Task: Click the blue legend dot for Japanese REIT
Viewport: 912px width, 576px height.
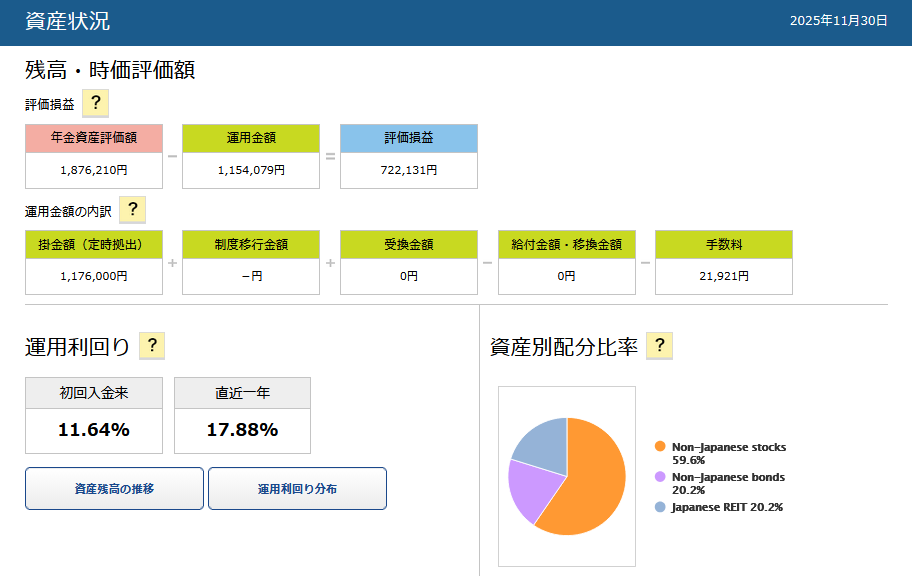Action: 660,507
